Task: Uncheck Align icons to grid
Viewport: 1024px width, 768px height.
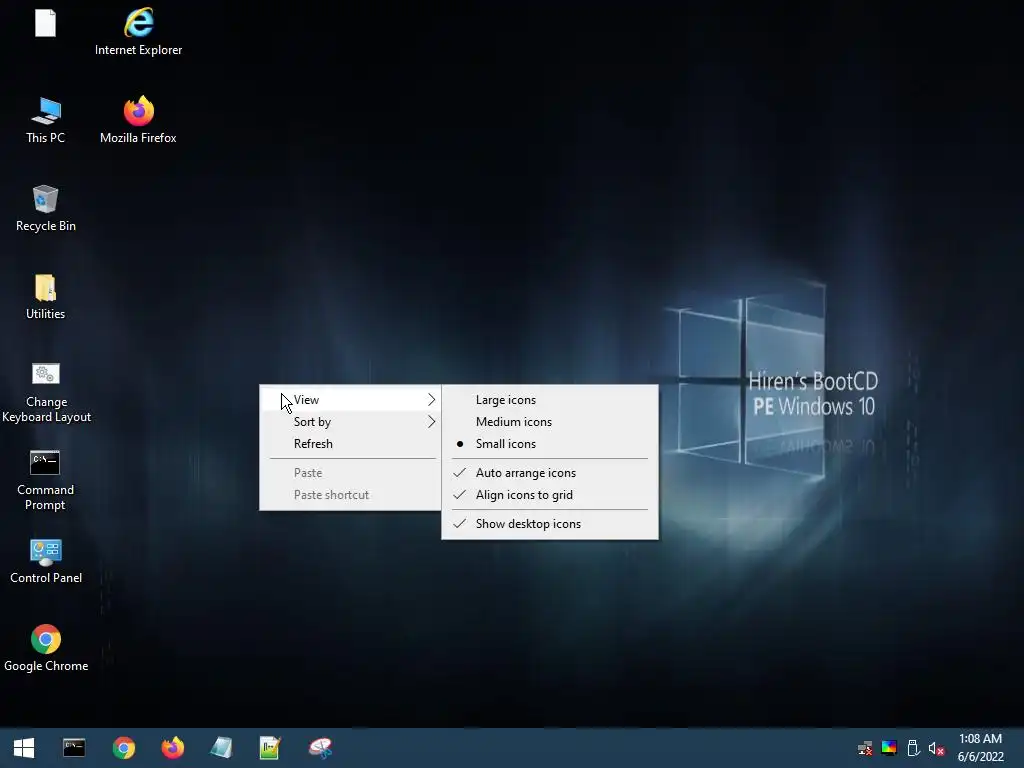Action: pyautogui.click(x=550, y=495)
